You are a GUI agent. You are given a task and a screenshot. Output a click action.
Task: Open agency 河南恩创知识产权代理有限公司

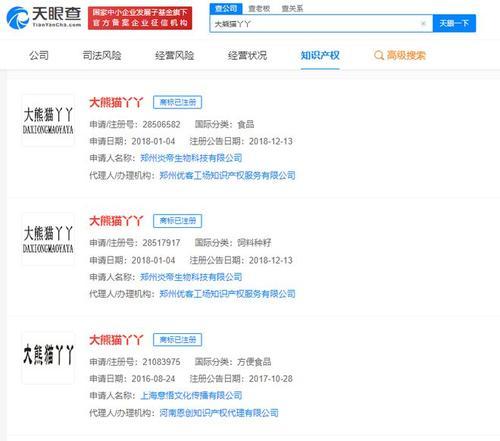[x=219, y=413]
